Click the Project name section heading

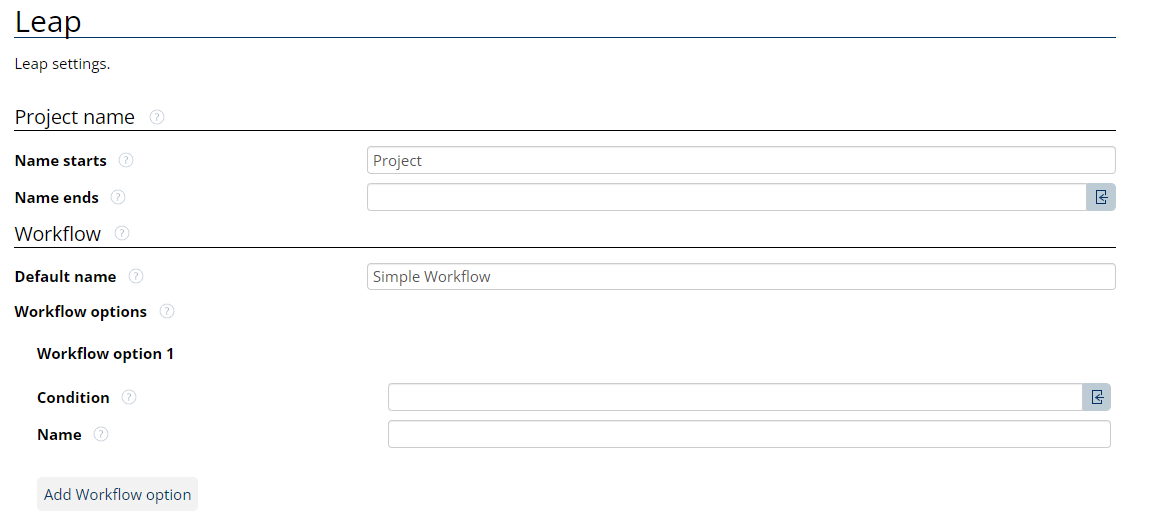coord(75,117)
